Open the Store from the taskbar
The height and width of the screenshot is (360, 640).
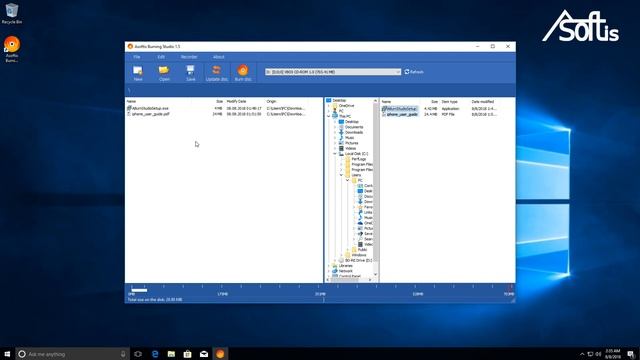[187, 354]
